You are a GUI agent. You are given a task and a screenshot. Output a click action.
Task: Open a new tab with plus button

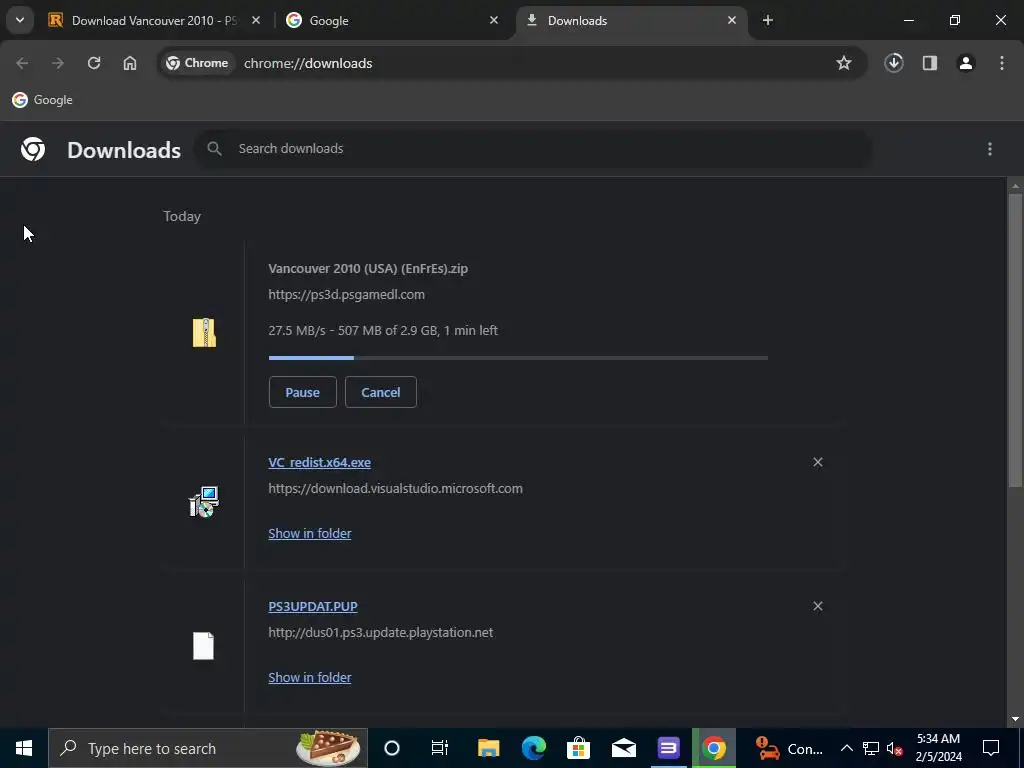click(x=768, y=20)
